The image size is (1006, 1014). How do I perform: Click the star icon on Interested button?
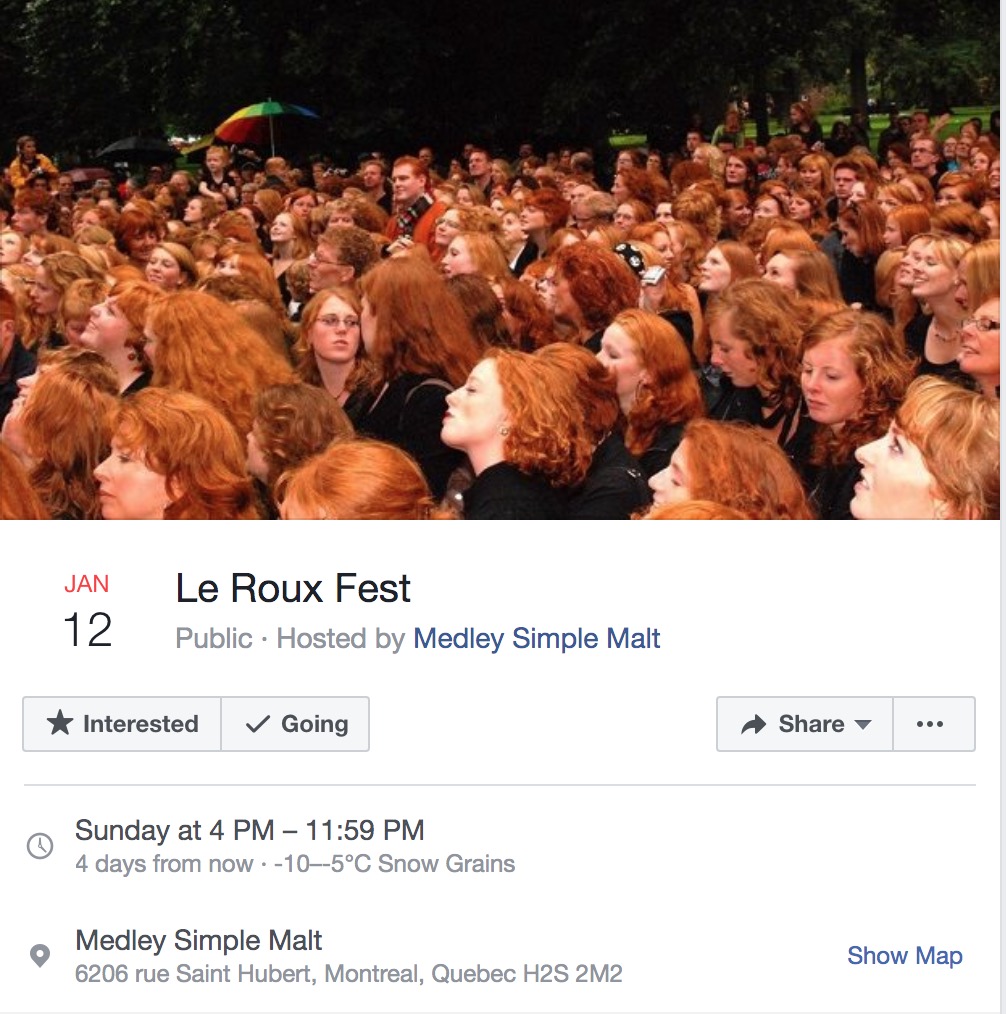click(x=59, y=723)
